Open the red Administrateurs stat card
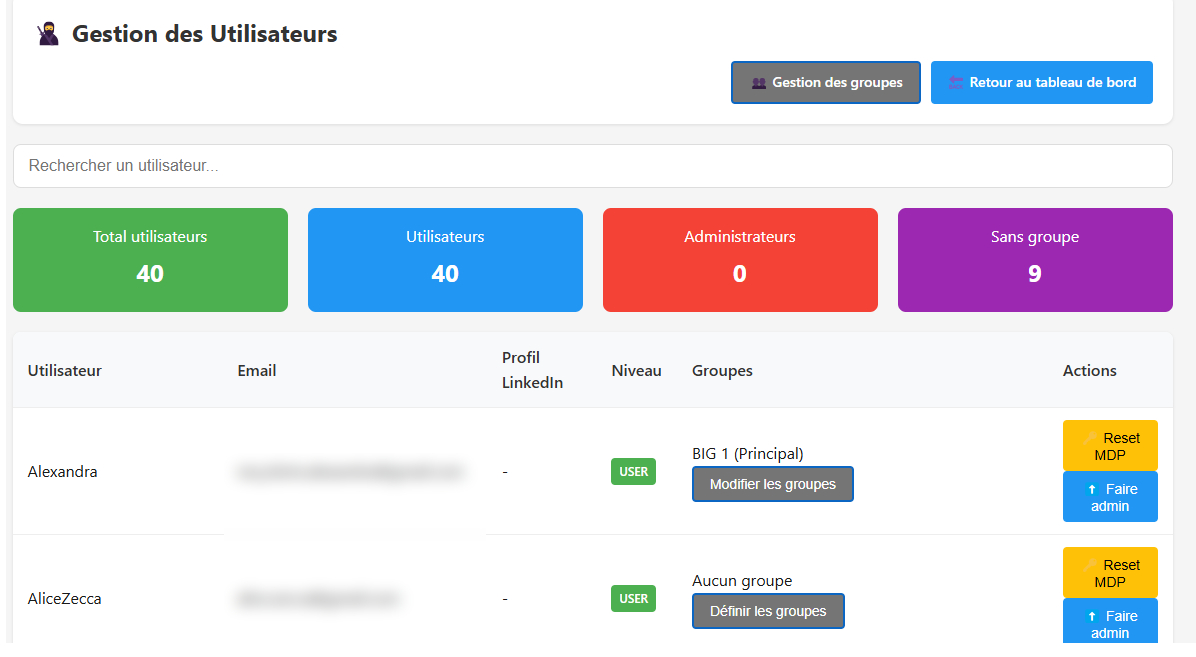The width and height of the screenshot is (1196, 657). click(740, 260)
